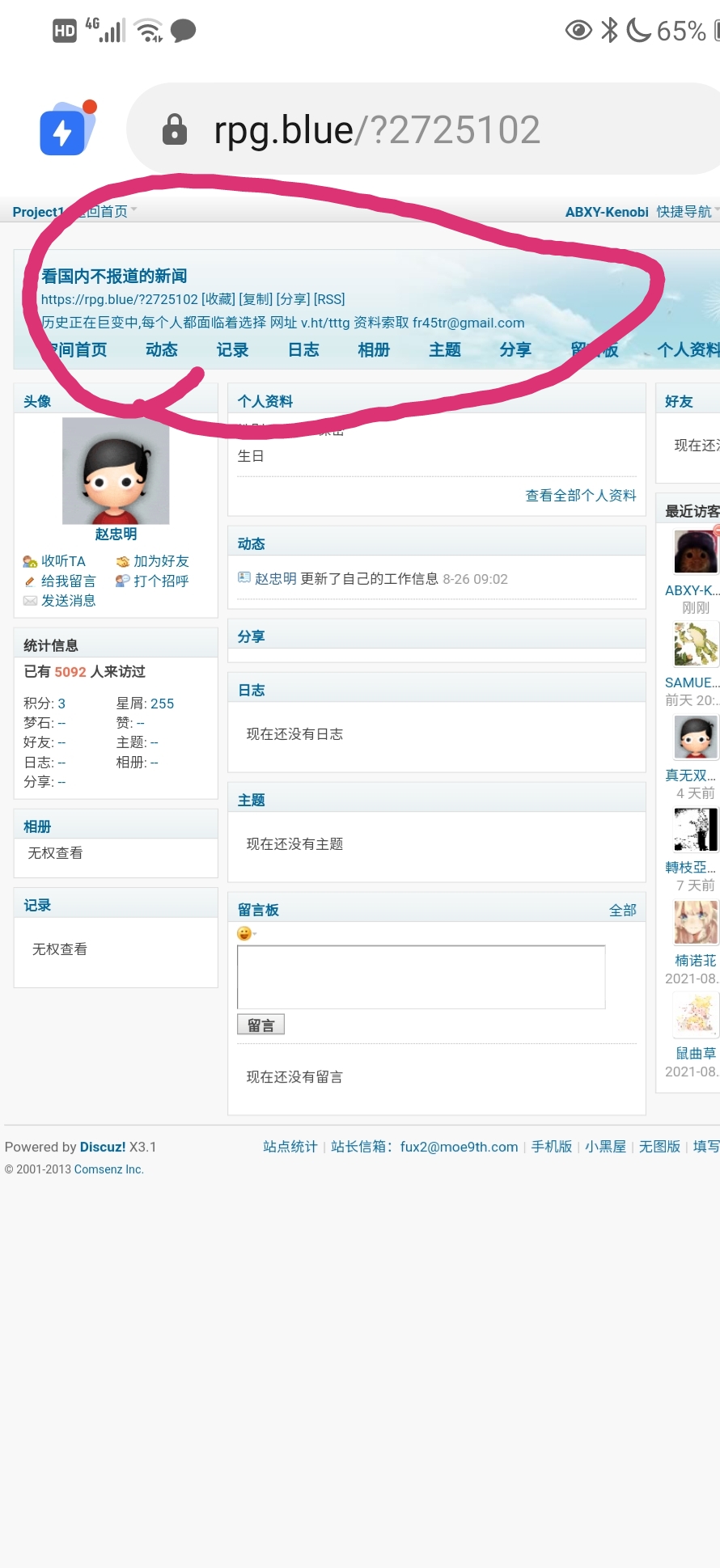Viewport: 720px width, 1568px height.
Task: Click the 赵忠明 username under the avatar
Action: coord(116,535)
